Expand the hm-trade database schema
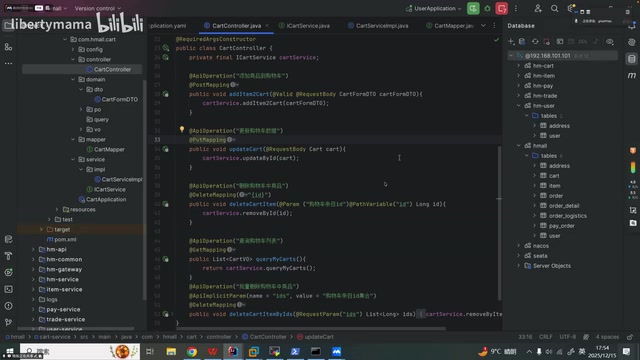The height and width of the screenshot is (360, 640). [519, 96]
